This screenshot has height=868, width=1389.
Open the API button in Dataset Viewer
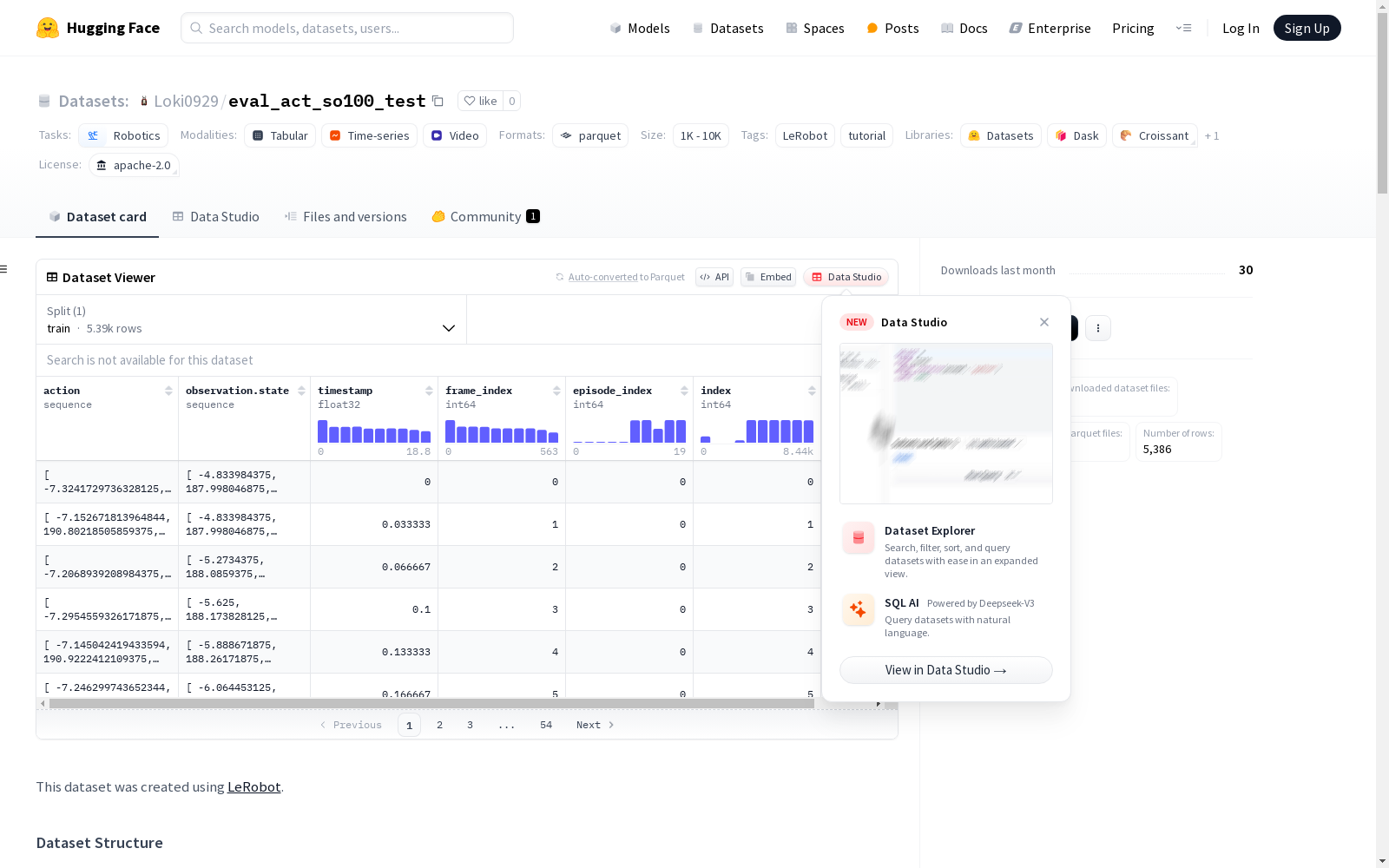pos(714,277)
